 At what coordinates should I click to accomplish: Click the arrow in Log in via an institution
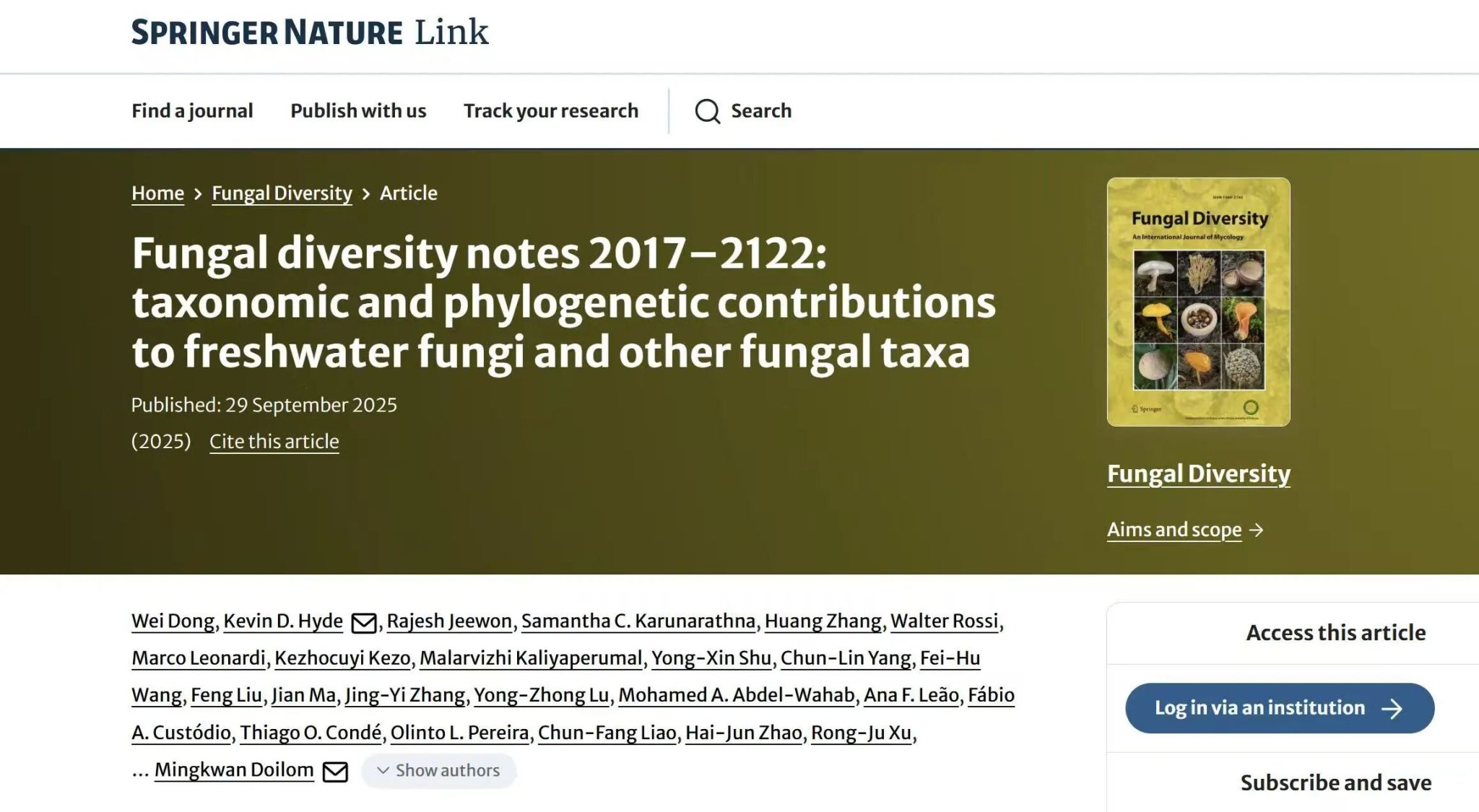(1391, 709)
